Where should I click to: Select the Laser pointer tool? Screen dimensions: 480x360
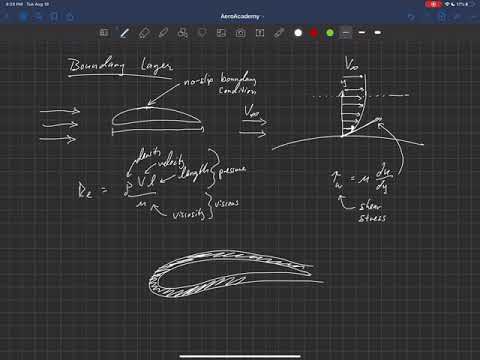279,33
